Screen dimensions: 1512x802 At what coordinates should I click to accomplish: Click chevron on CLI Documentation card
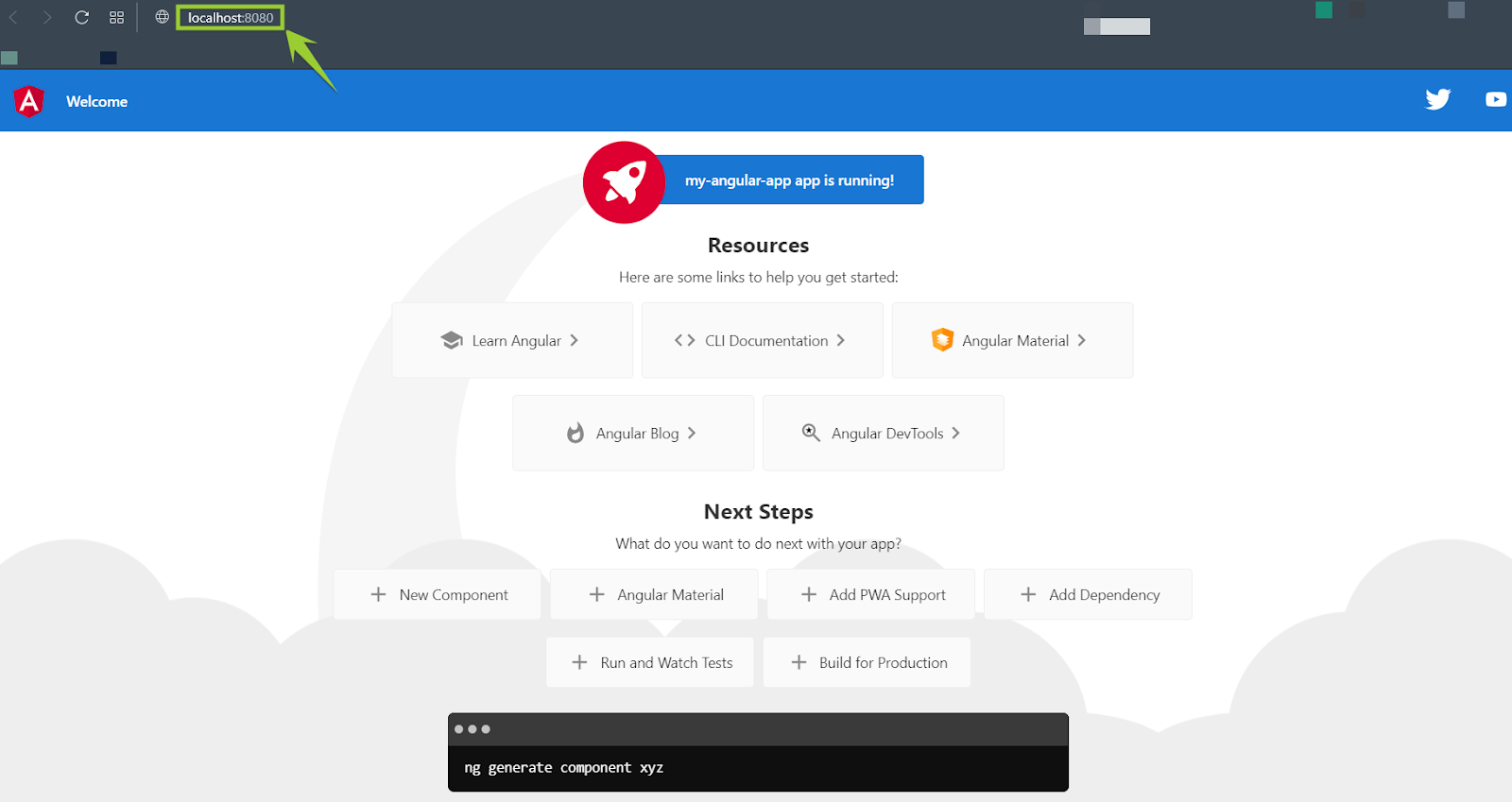840,340
